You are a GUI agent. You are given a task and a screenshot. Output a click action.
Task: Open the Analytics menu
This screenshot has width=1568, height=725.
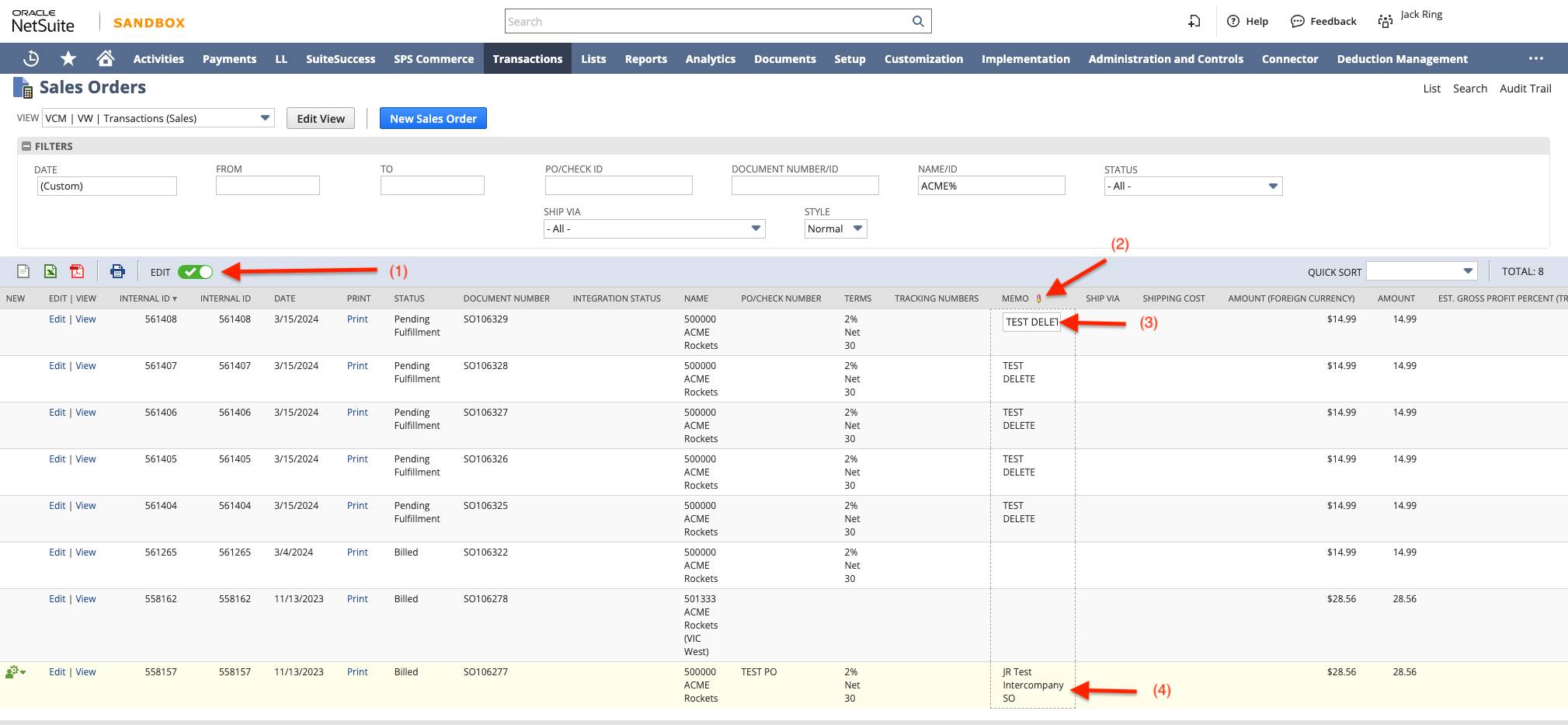click(710, 59)
